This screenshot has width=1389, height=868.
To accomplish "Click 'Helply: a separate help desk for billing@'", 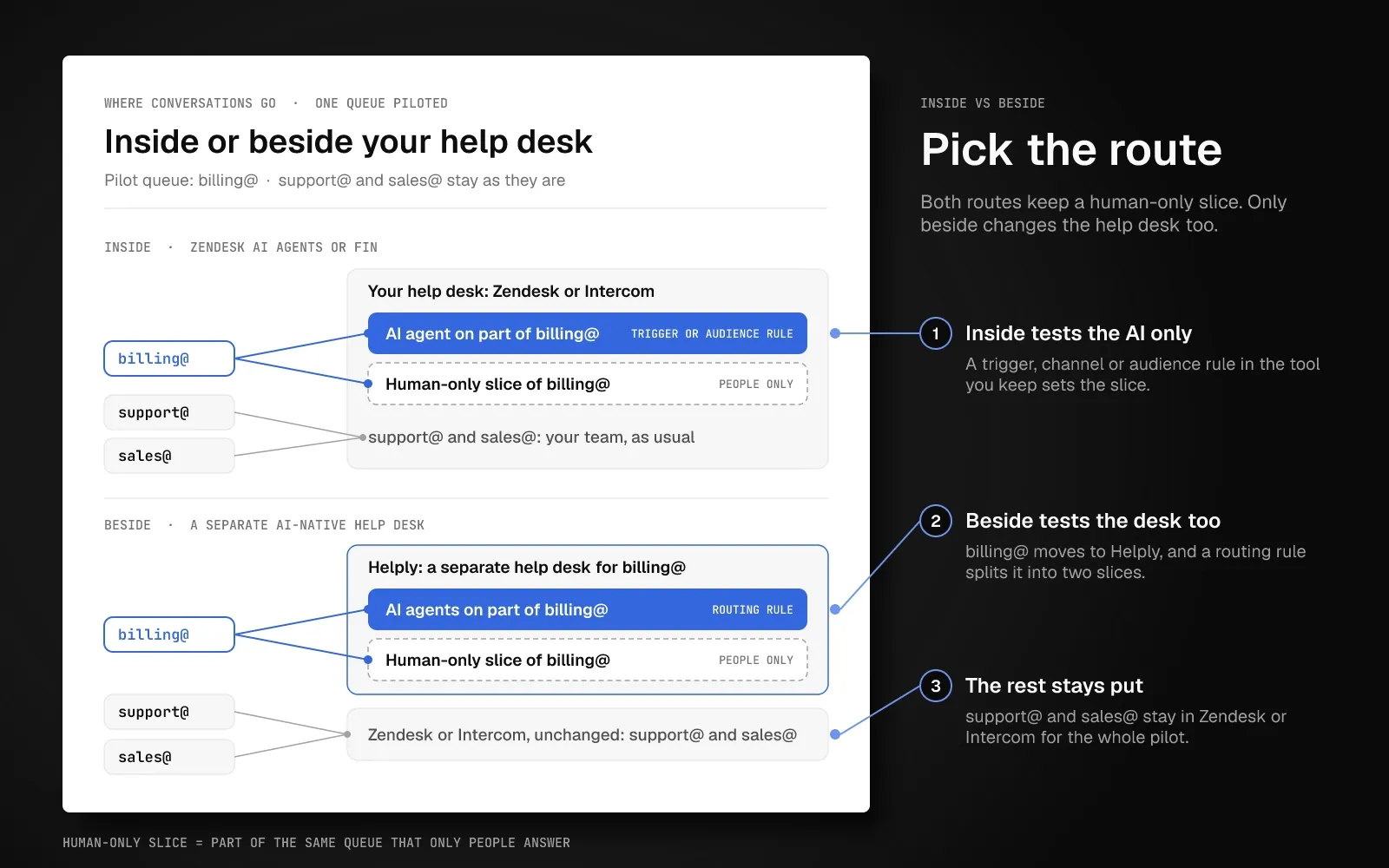I will point(527,568).
